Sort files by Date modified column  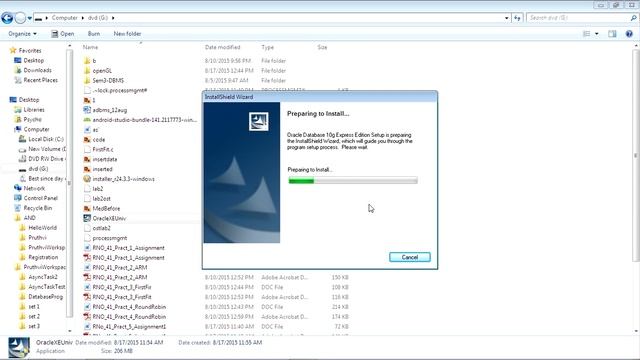[x=222, y=47]
